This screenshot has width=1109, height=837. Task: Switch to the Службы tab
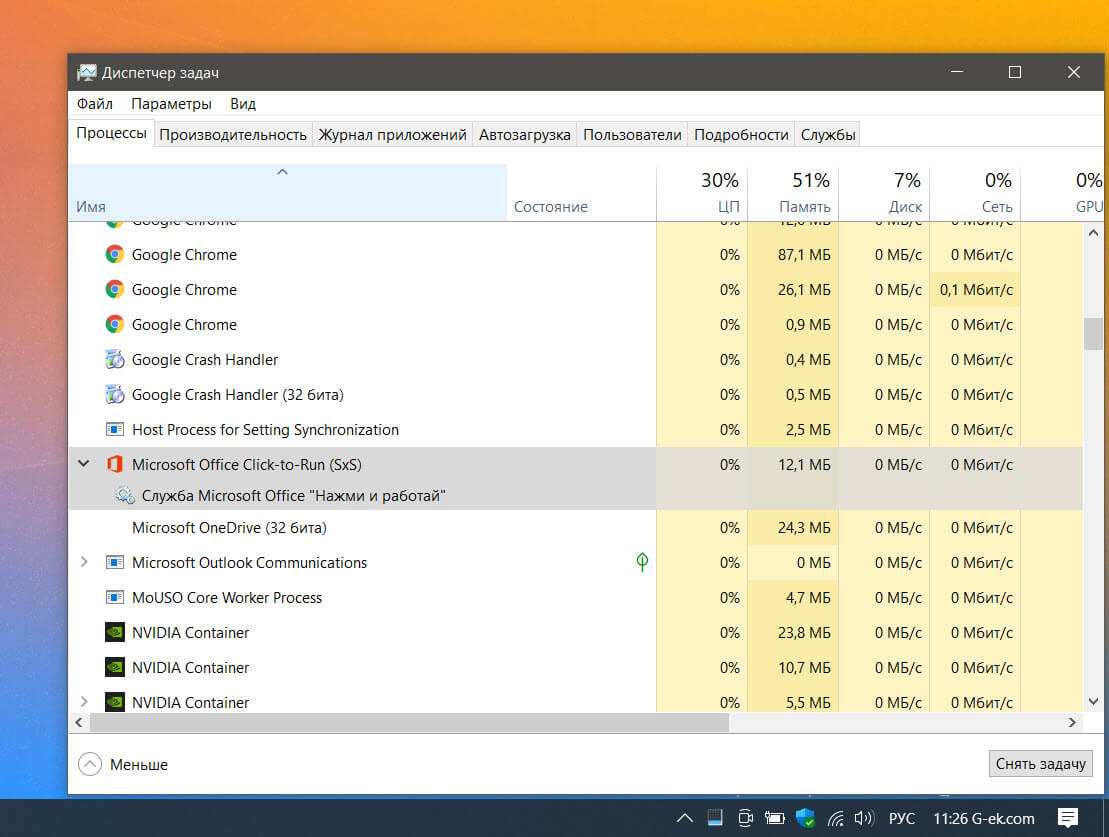828,134
